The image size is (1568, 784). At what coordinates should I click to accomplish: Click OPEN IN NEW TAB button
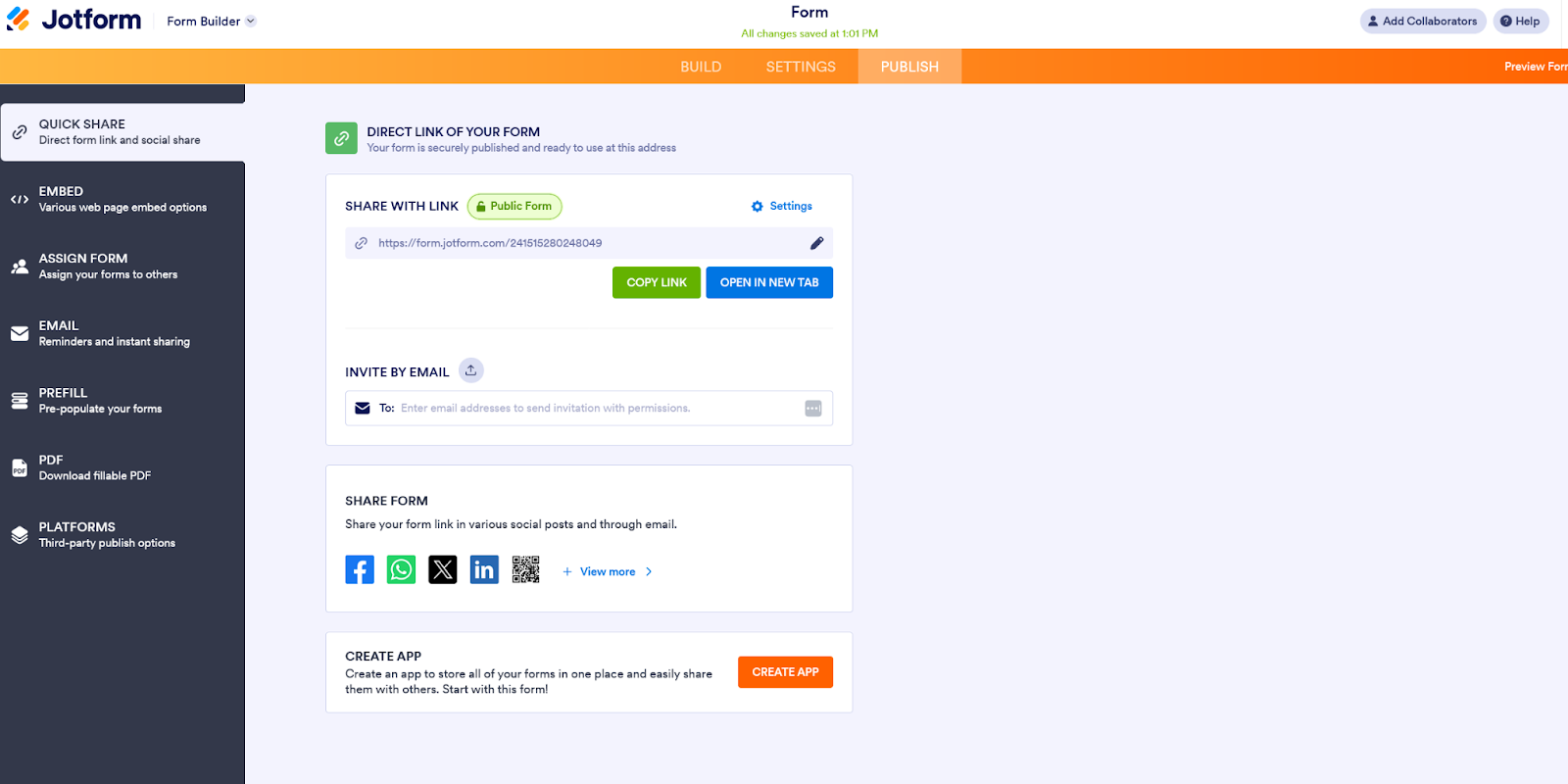pos(769,282)
